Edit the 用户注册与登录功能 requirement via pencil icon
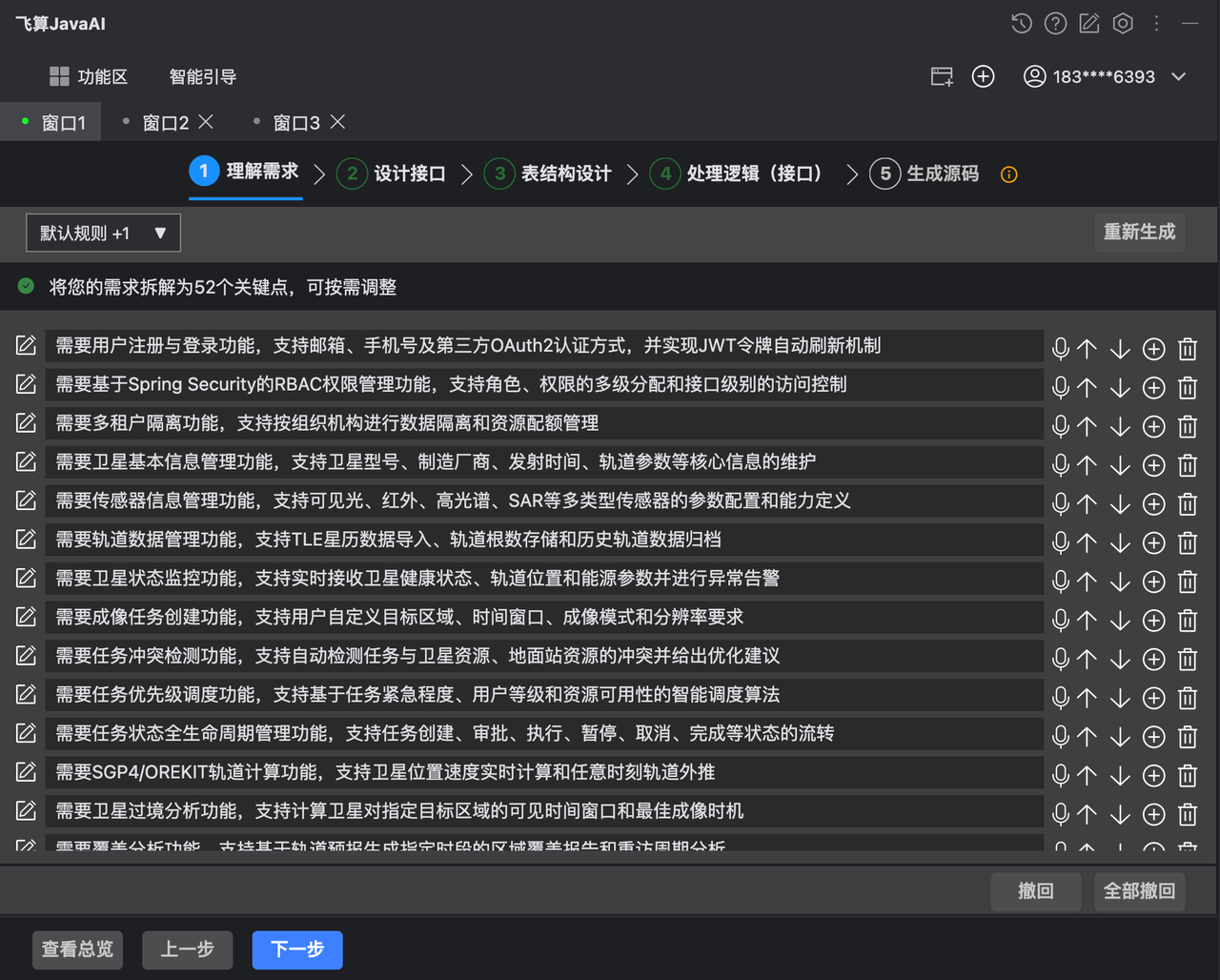This screenshot has height=980, width=1220. coord(26,345)
